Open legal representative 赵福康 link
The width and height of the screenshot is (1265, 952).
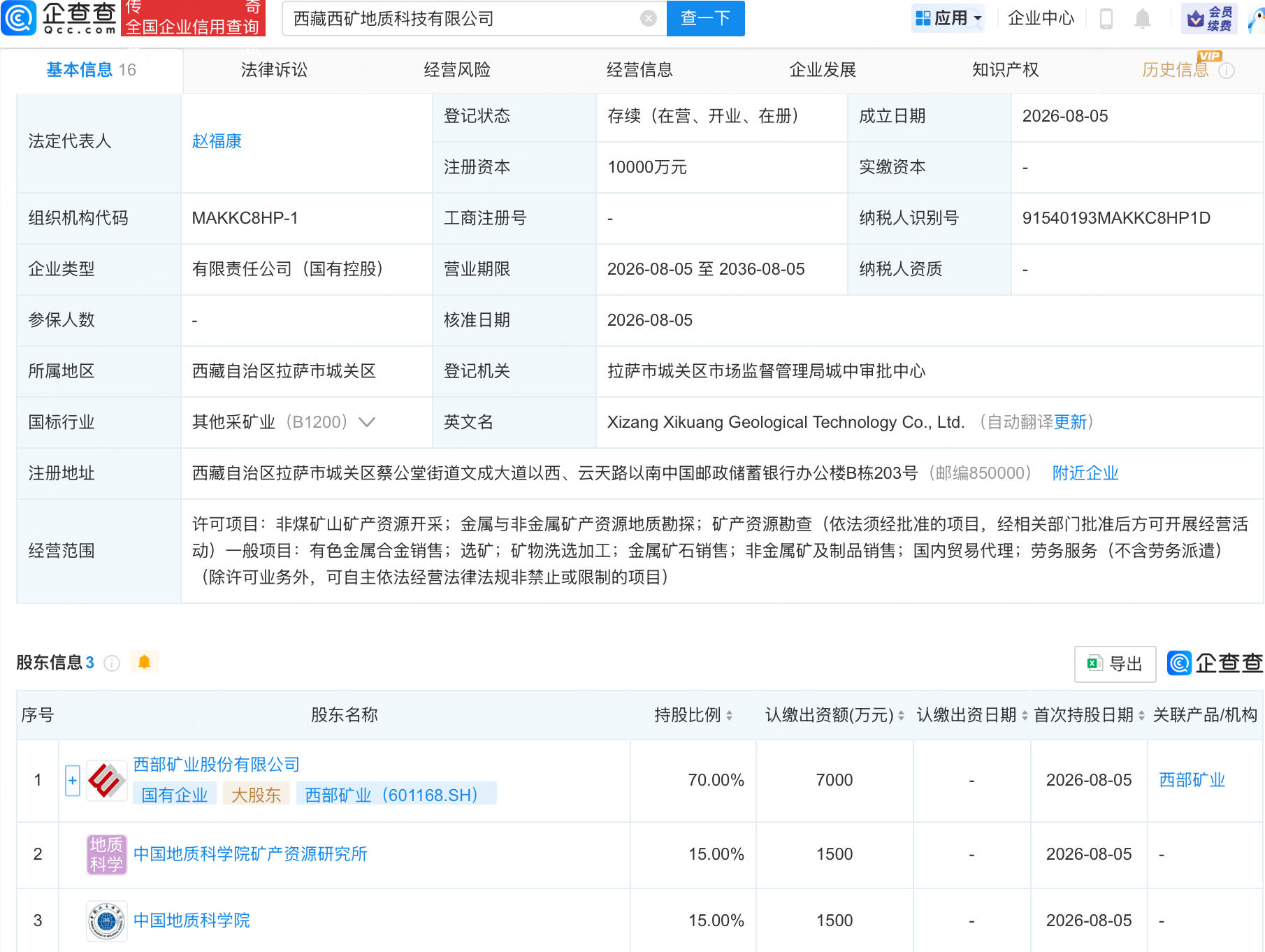(217, 141)
